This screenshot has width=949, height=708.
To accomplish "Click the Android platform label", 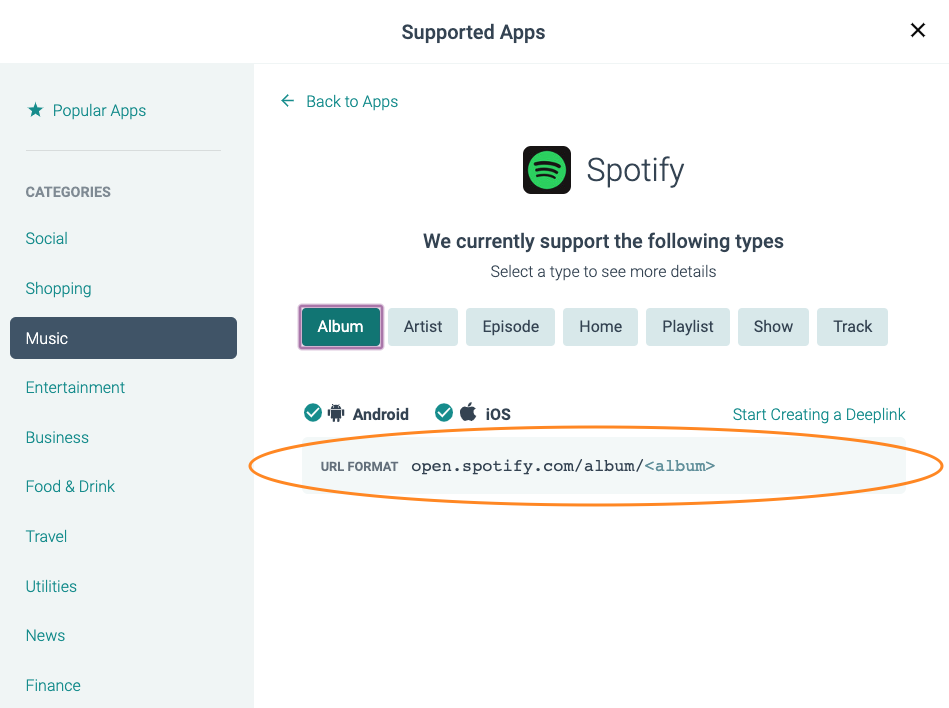I will 381,415.
